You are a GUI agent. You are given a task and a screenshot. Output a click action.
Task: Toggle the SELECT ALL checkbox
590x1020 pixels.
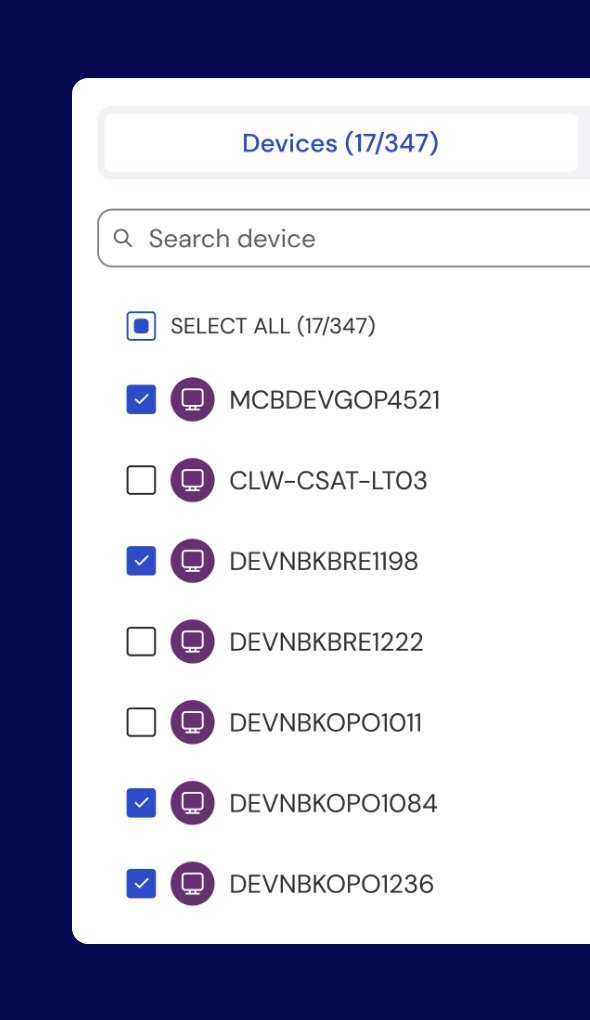141,326
